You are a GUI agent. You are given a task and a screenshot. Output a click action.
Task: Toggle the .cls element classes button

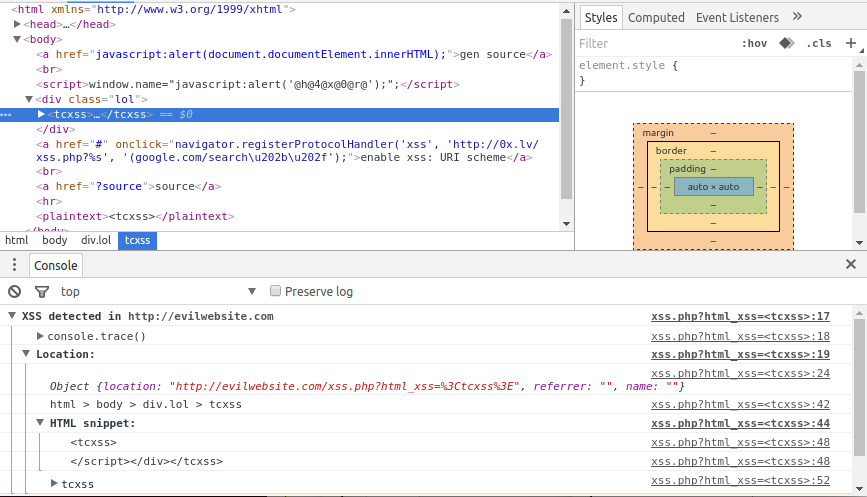click(819, 44)
